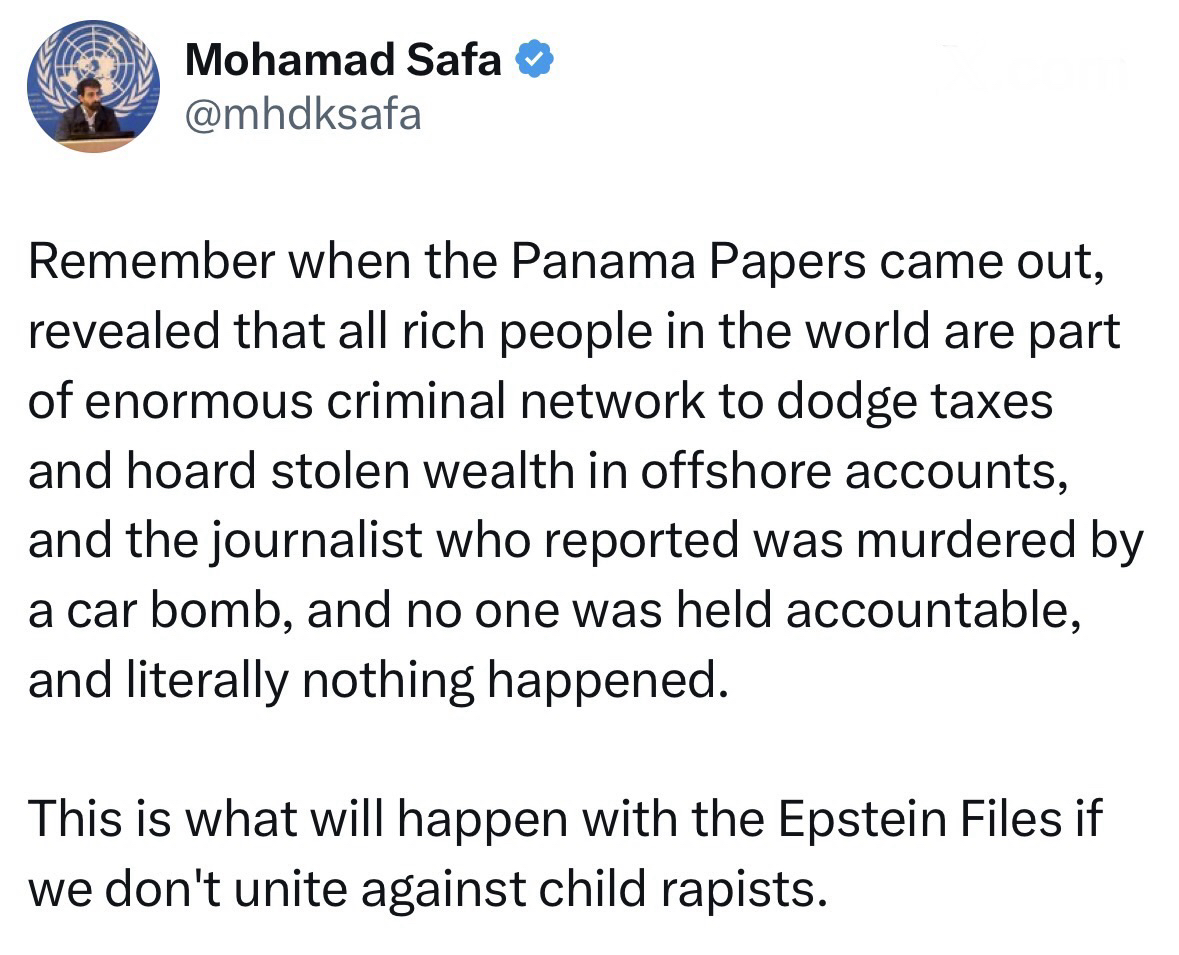Click the words "Epstein Files" in the tweet

coord(917,819)
